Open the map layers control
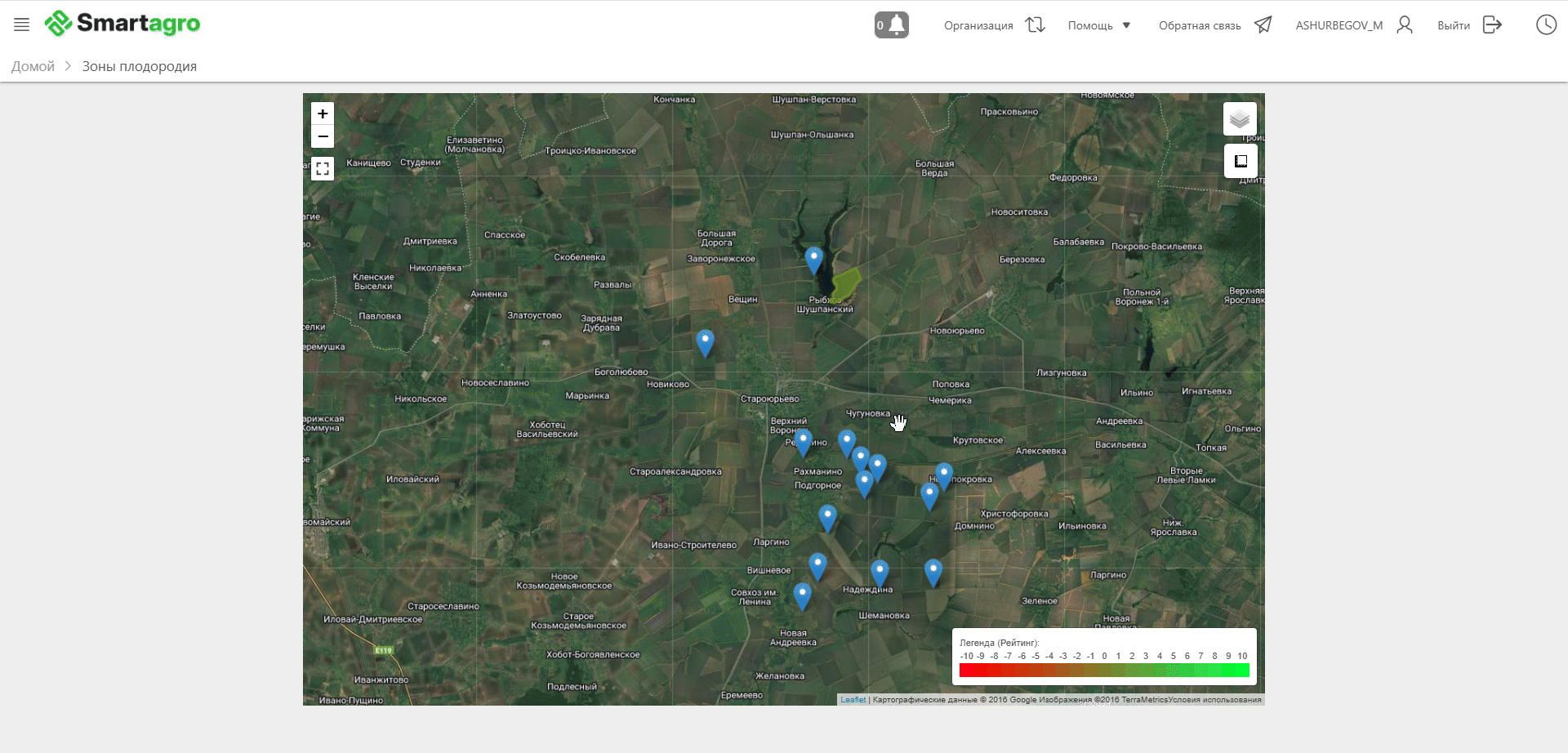1568x753 pixels. point(1239,119)
